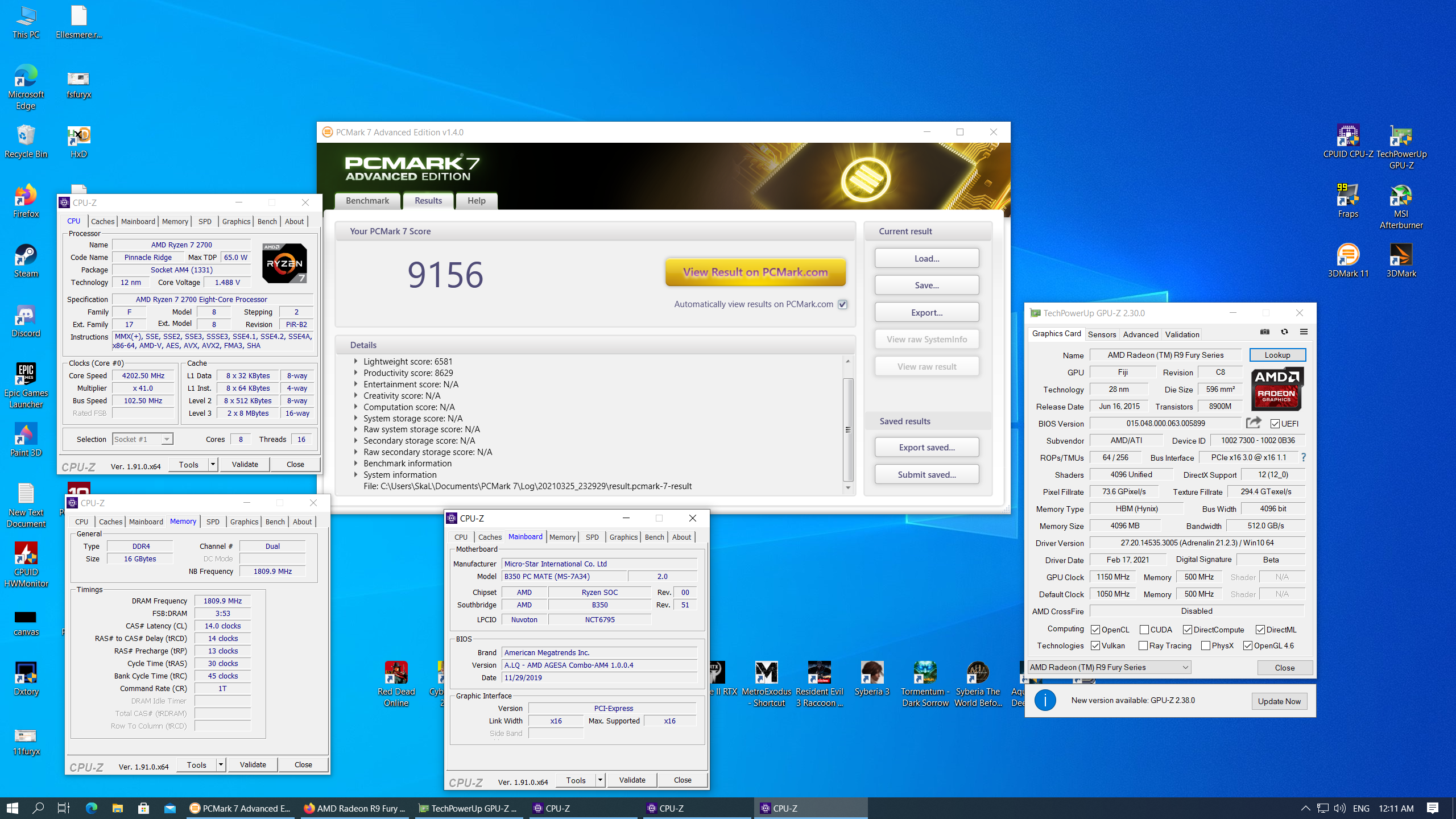Open MetroExodus shortcut icon
Viewport: 1456px width, 819px height.
tap(766, 684)
